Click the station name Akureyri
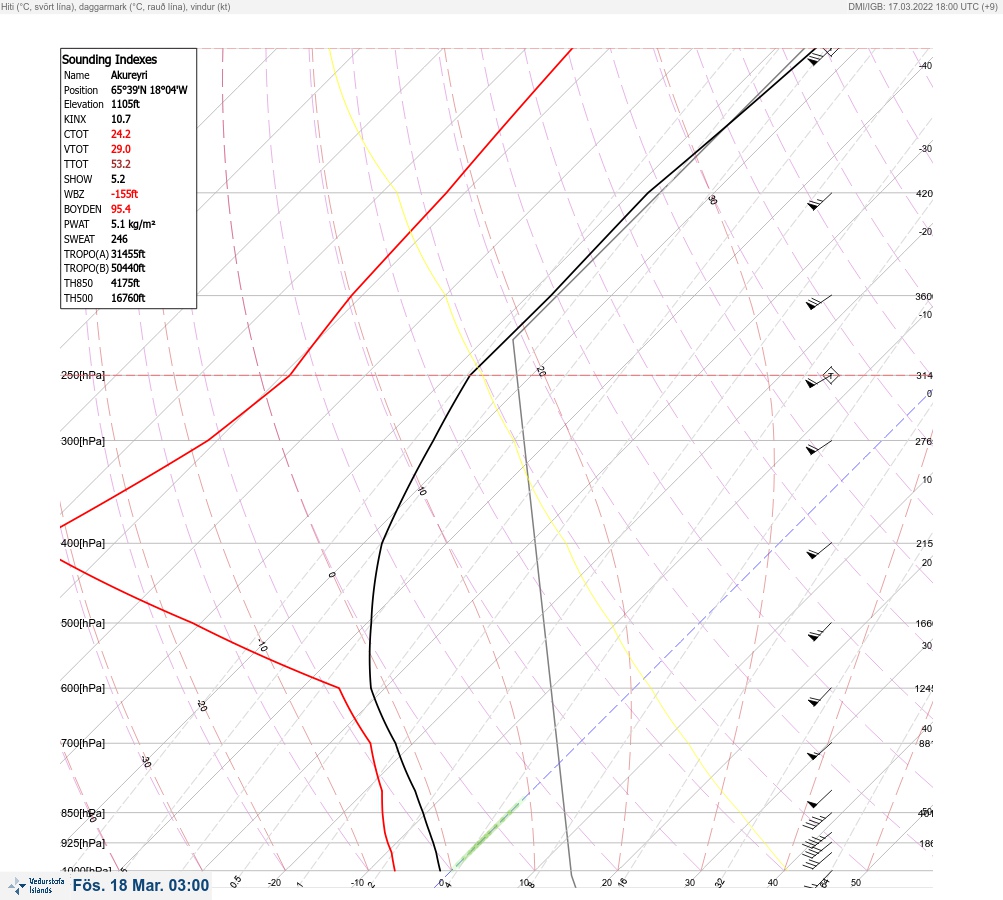Screen dimensions: 1003x900 (x=129, y=75)
